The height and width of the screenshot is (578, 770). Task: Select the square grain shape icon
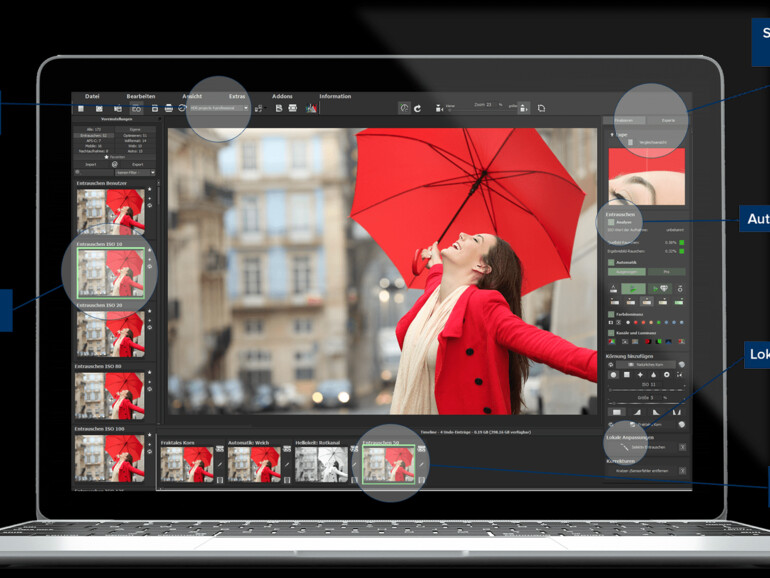pyautogui.click(x=627, y=375)
